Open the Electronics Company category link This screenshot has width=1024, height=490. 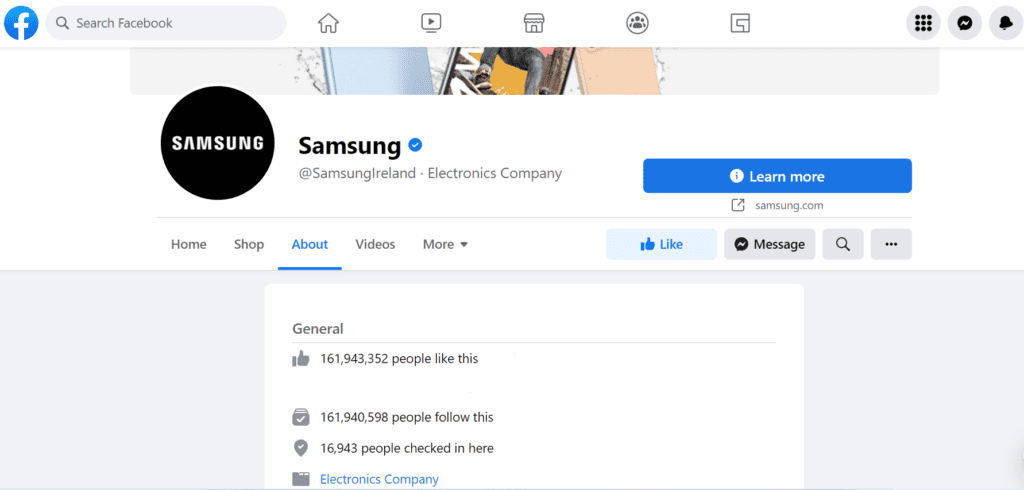[x=379, y=479]
